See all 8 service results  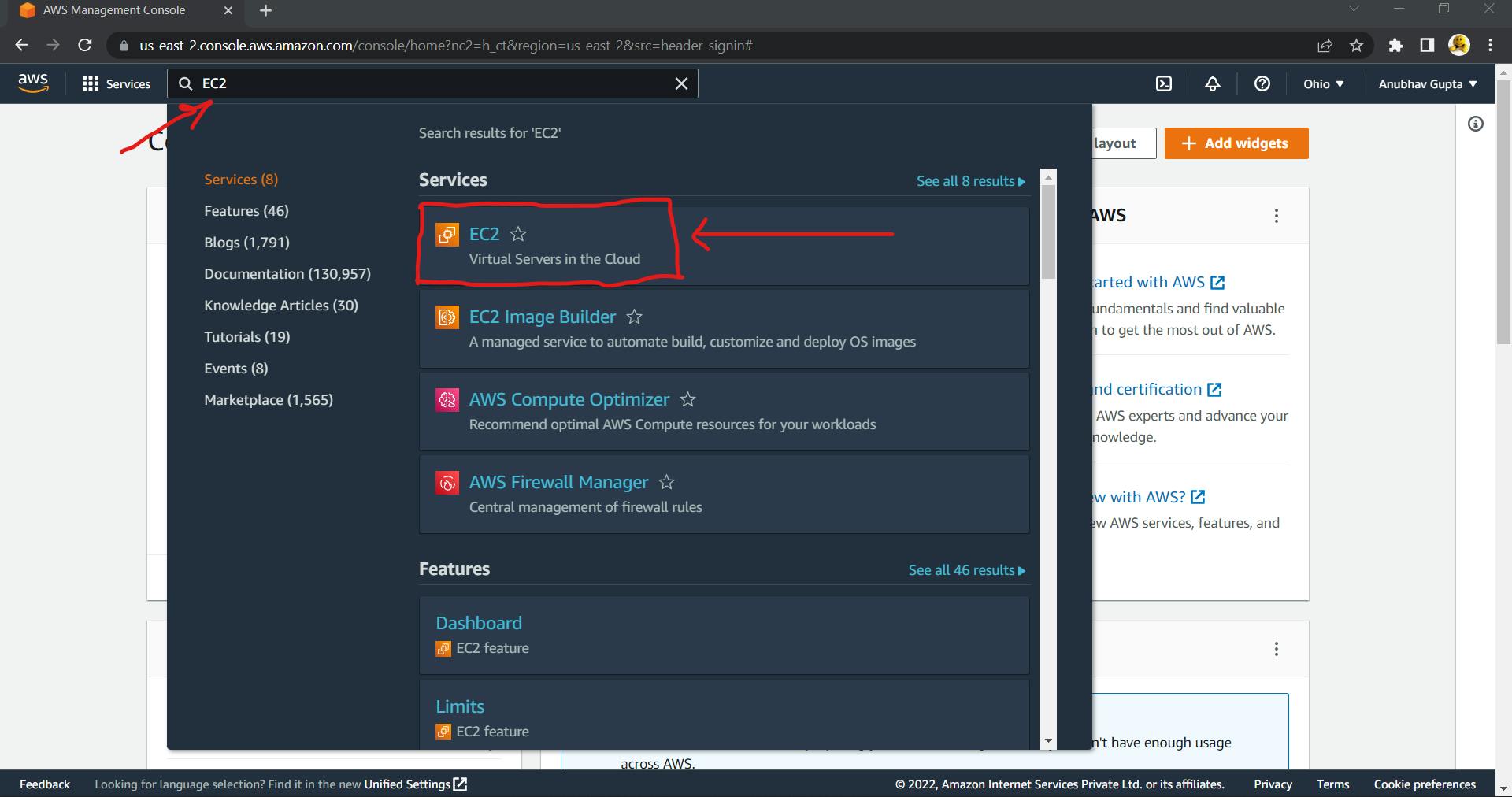tap(971, 181)
